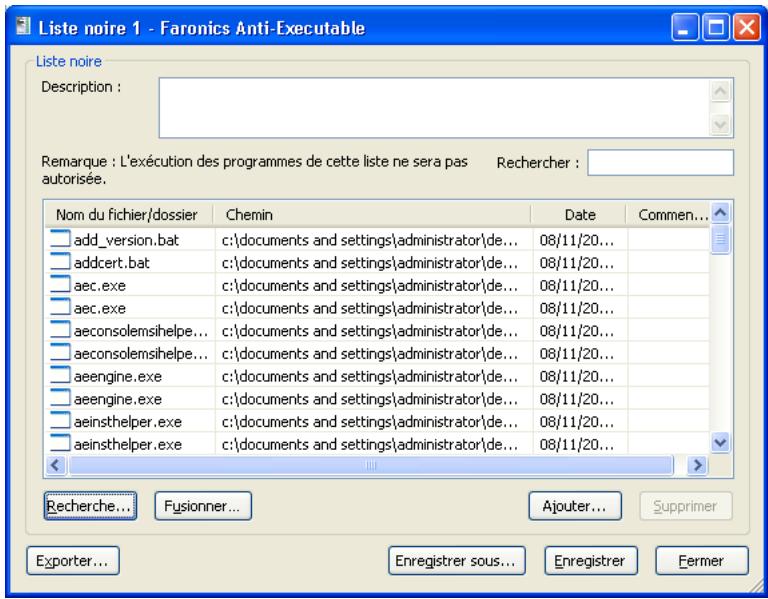Viewport: 768px width, 599px height.
Task: Click the icon of the last aeinsthelper.exe row
Action: (x=60, y=444)
